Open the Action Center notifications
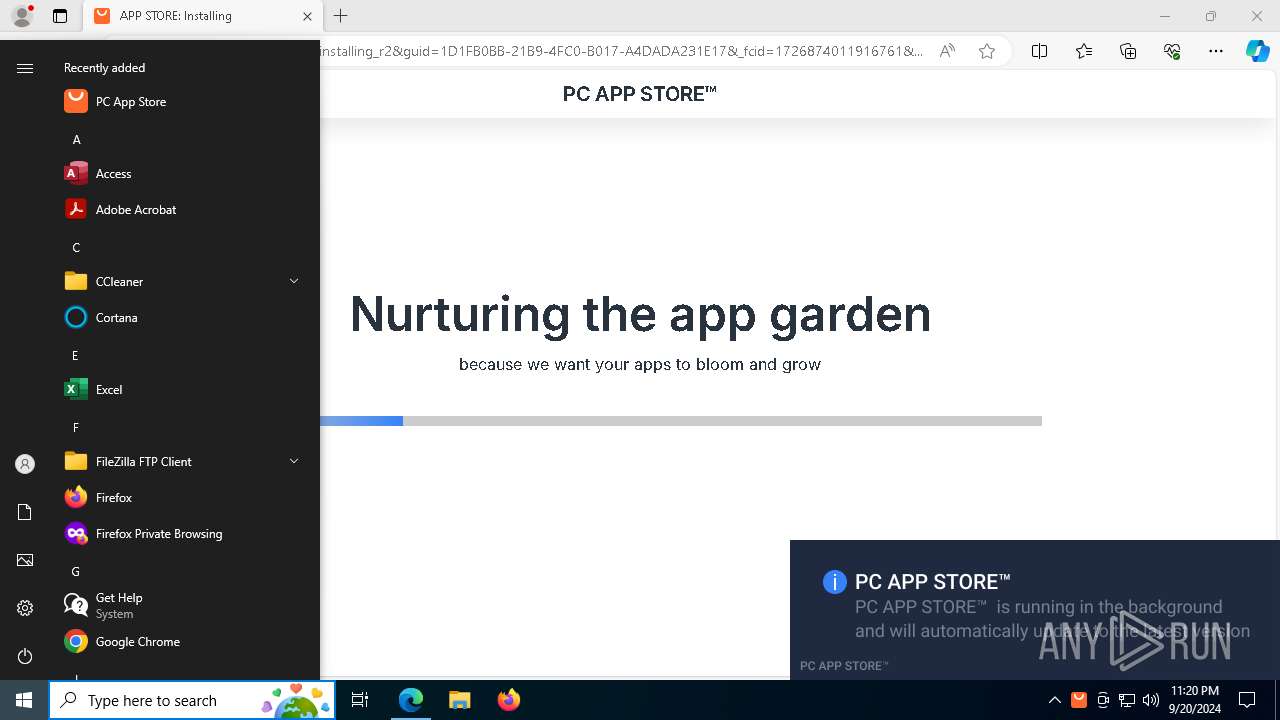 pos(1247,700)
